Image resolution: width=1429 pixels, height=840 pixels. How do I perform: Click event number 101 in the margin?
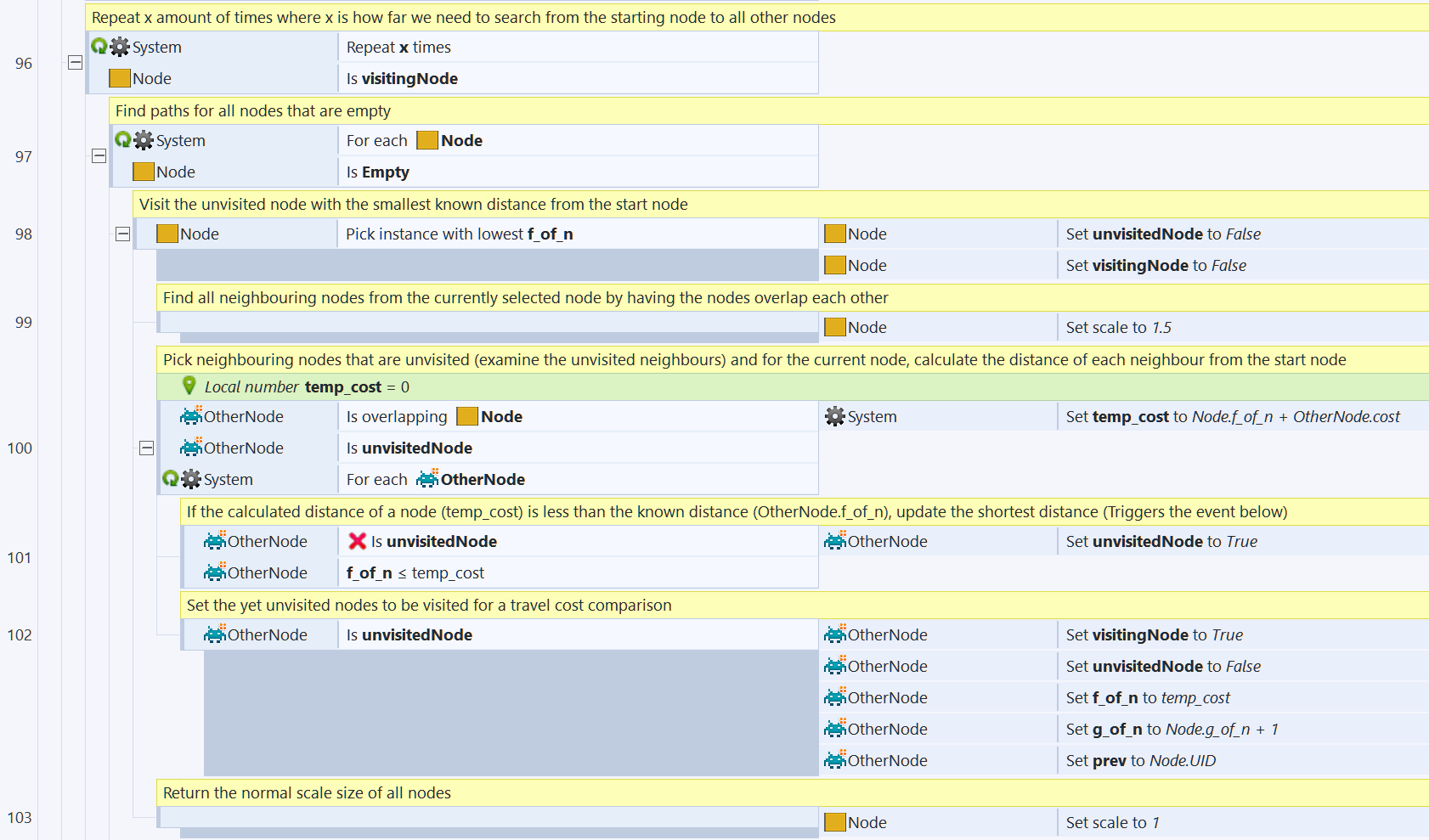(20, 558)
